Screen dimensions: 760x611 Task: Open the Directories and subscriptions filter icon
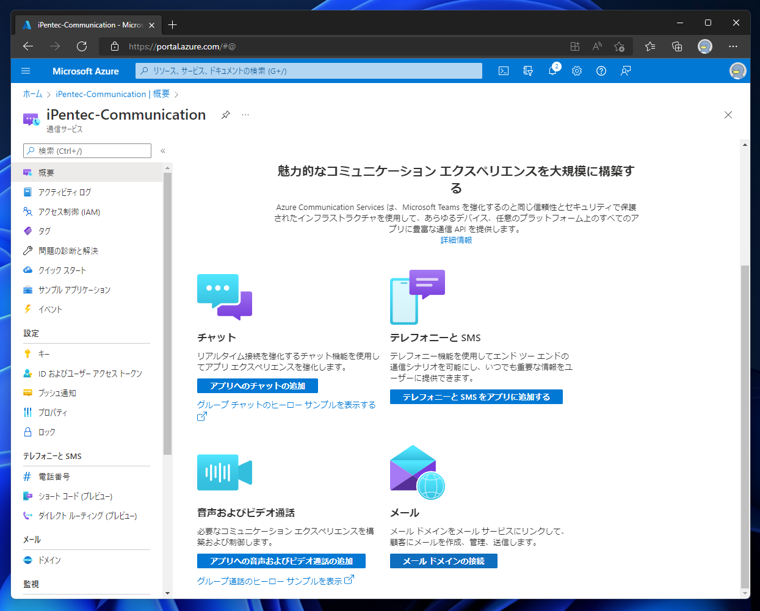click(x=528, y=71)
